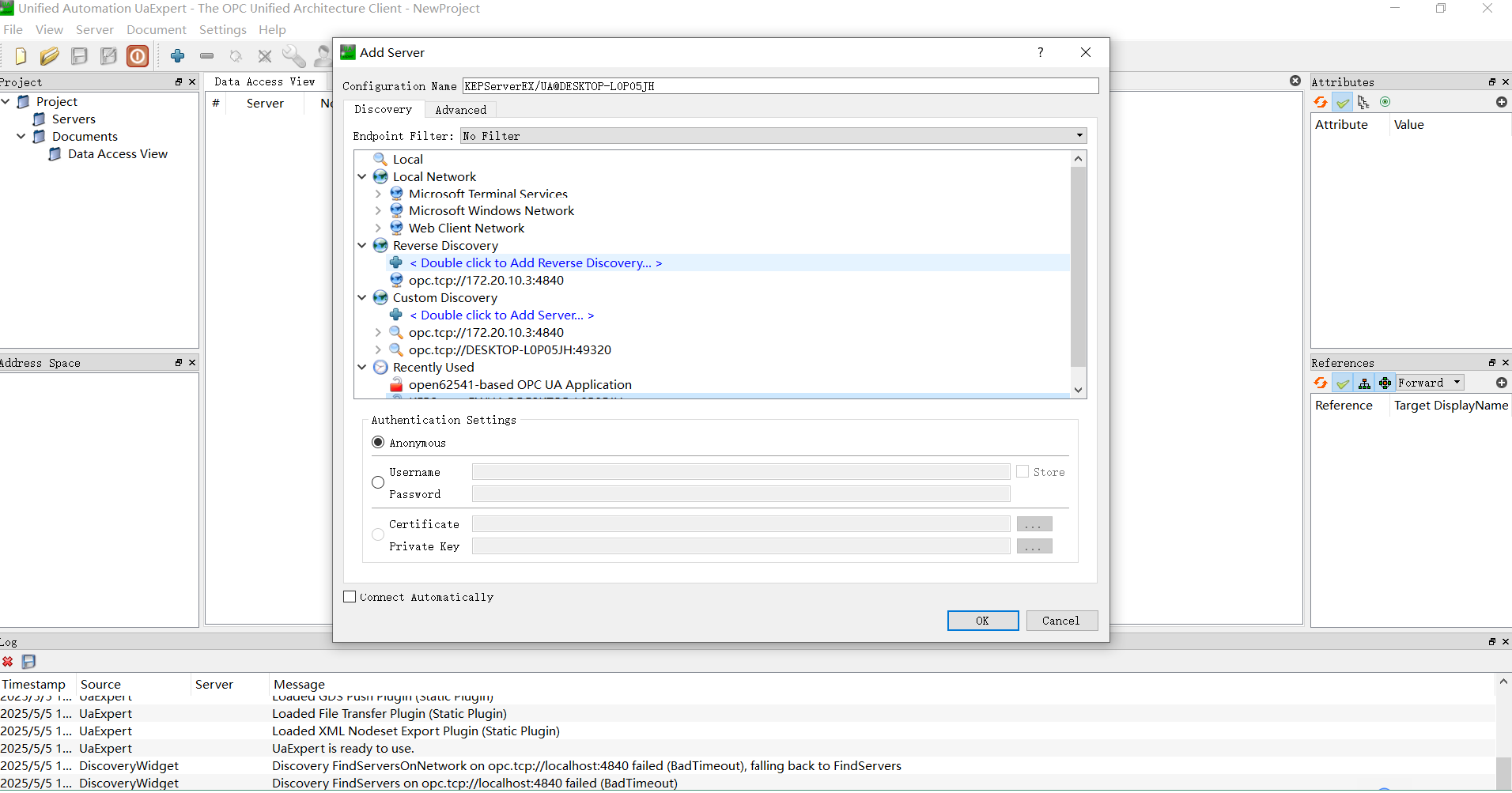Viewport: 1512px width, 793px height.
Task: Close the Data Access View document tab
Action: [1295, 81]
